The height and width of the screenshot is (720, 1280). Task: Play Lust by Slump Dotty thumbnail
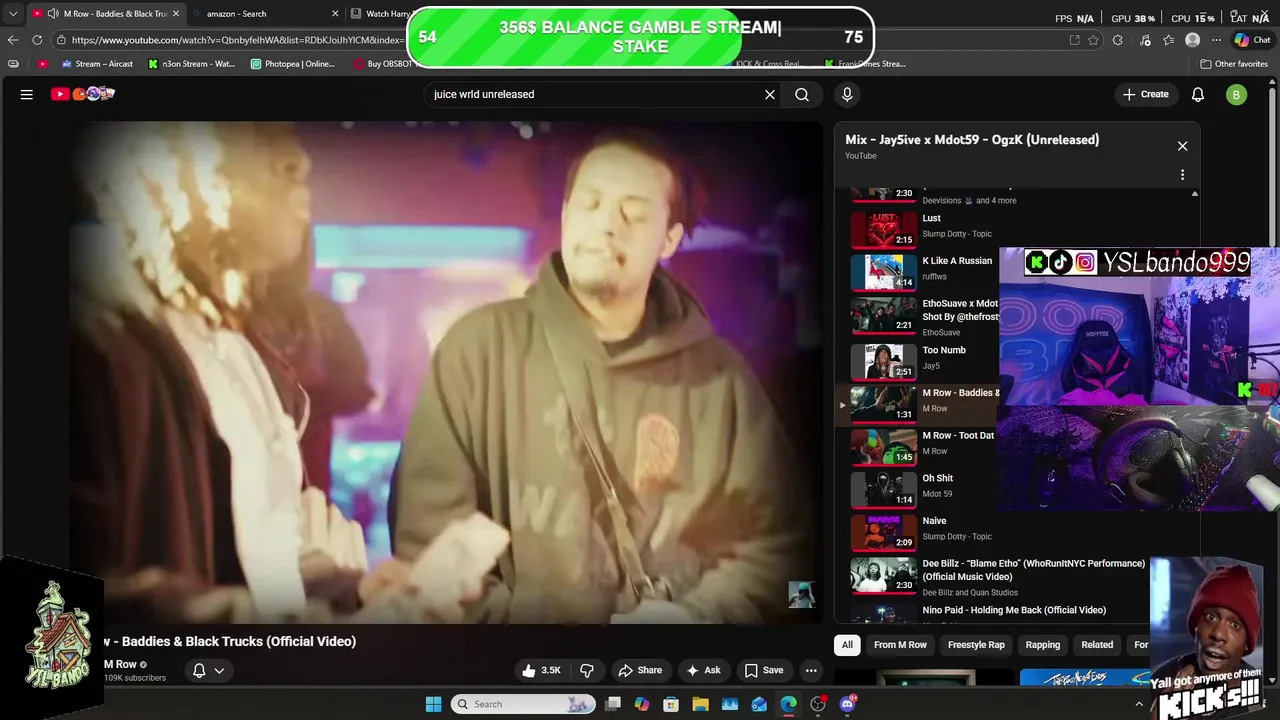(884, 229)
